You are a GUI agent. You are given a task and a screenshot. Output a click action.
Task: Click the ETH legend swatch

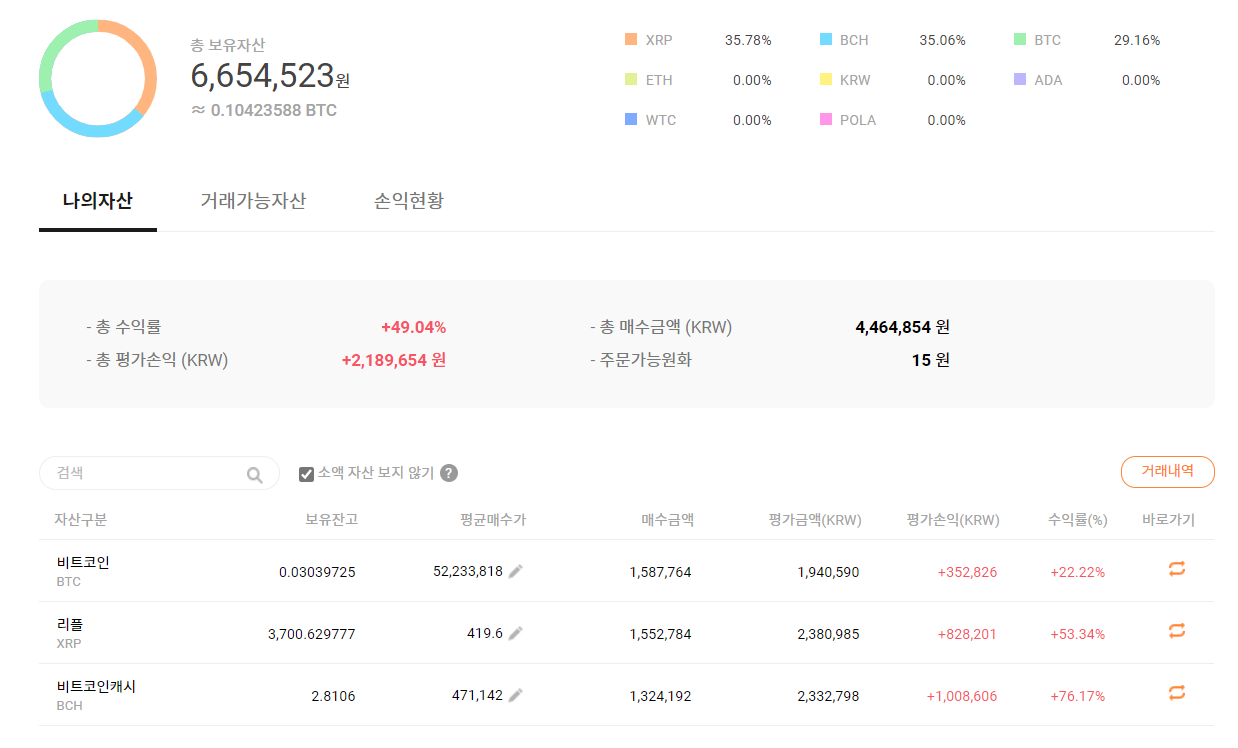click(631, 80)
